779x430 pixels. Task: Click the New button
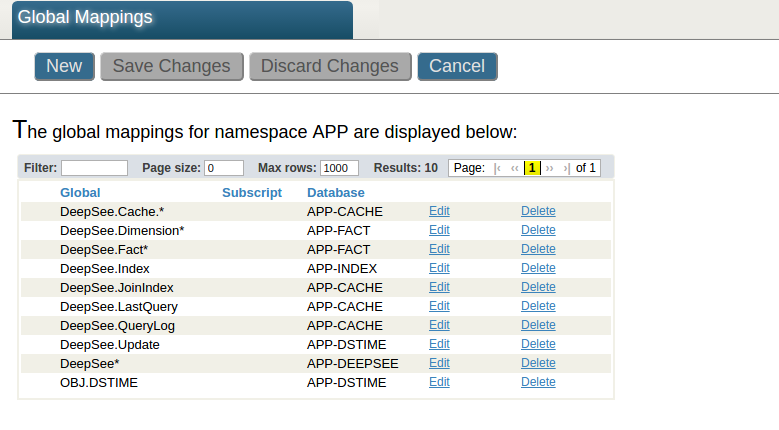point(64,66)
